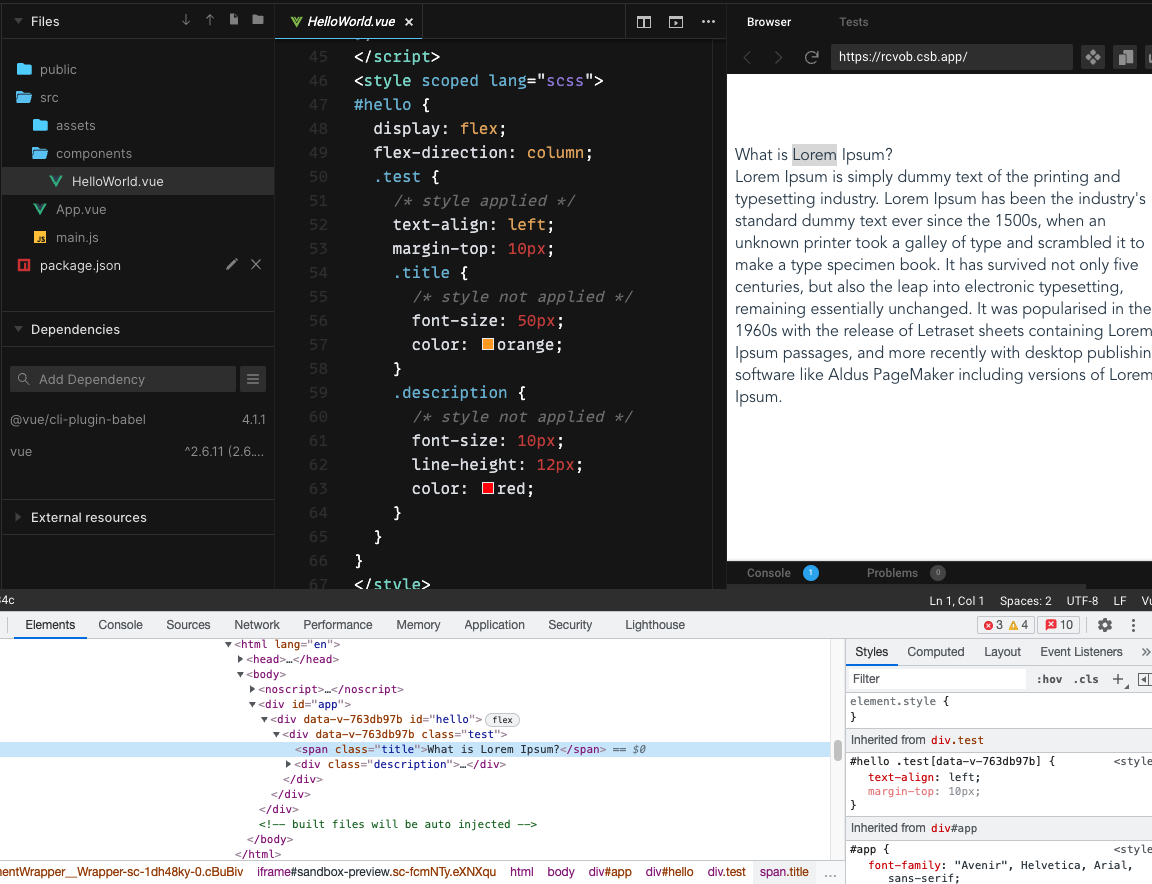Collapse the div class="test" node
This screenshot has width=1152, height=884.
(x=276, y=734)
